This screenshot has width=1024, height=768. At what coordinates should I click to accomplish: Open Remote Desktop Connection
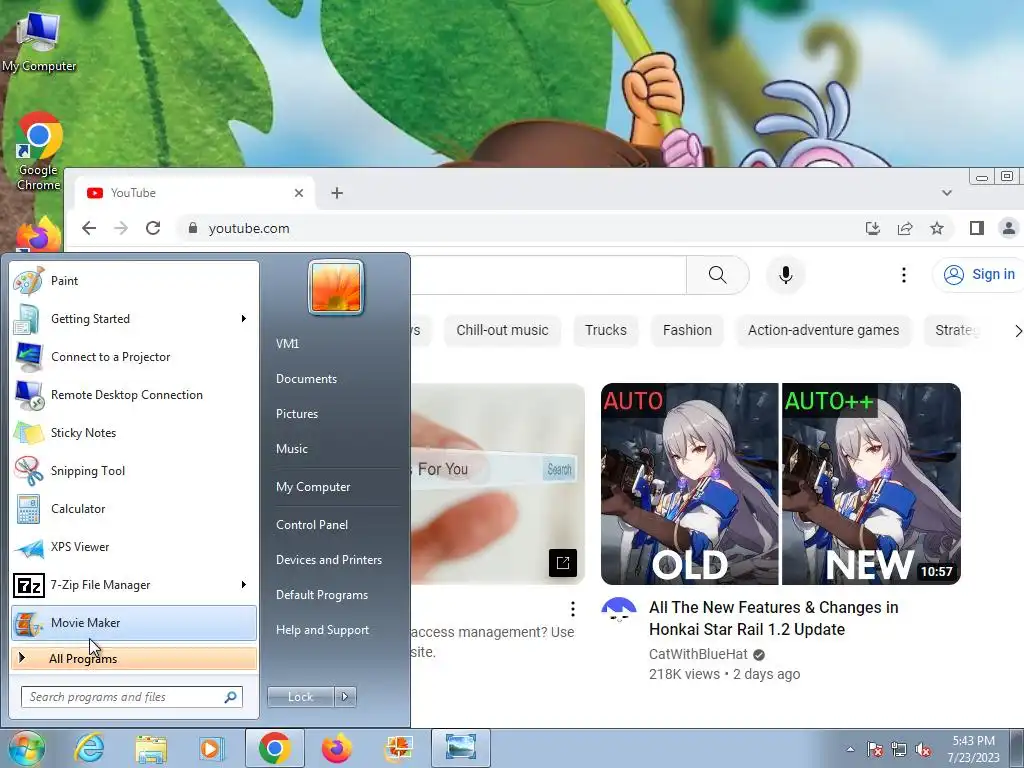pos(134,394)
